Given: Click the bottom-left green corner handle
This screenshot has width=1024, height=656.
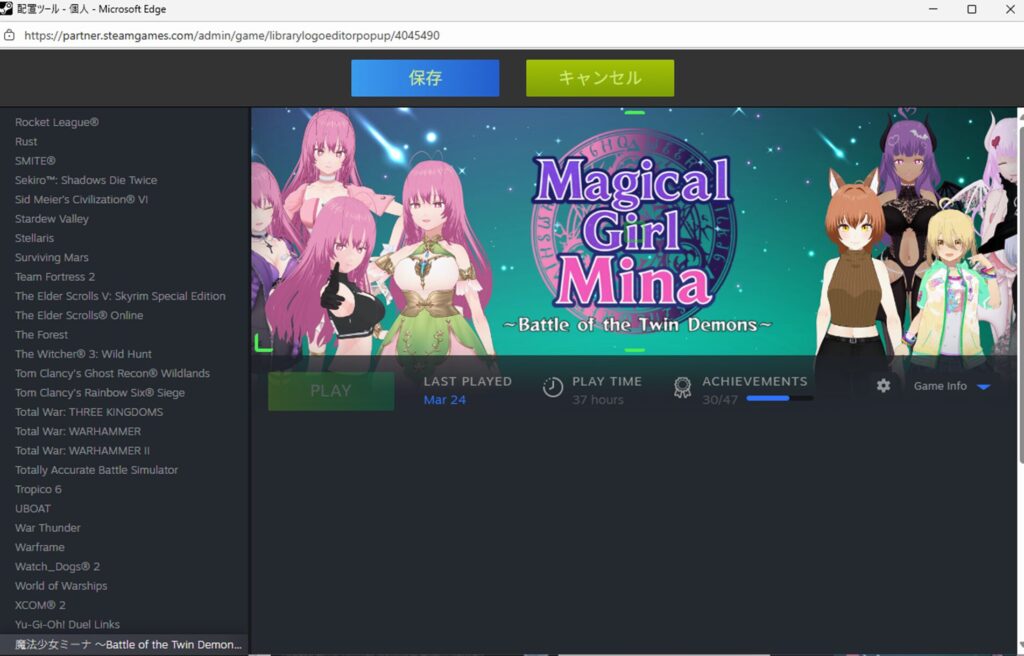Looking at the screenshot, I should click(262, 344).
